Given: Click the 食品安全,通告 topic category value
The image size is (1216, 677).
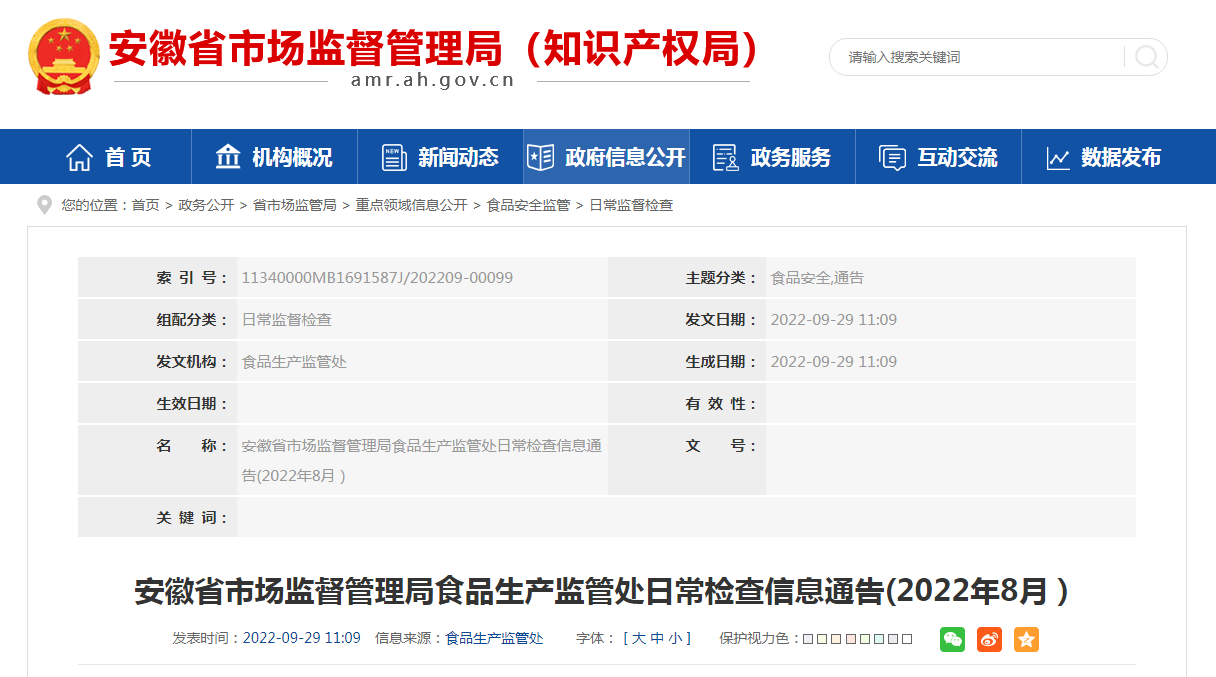Looking at the screenshot, I should coord(817,277).
